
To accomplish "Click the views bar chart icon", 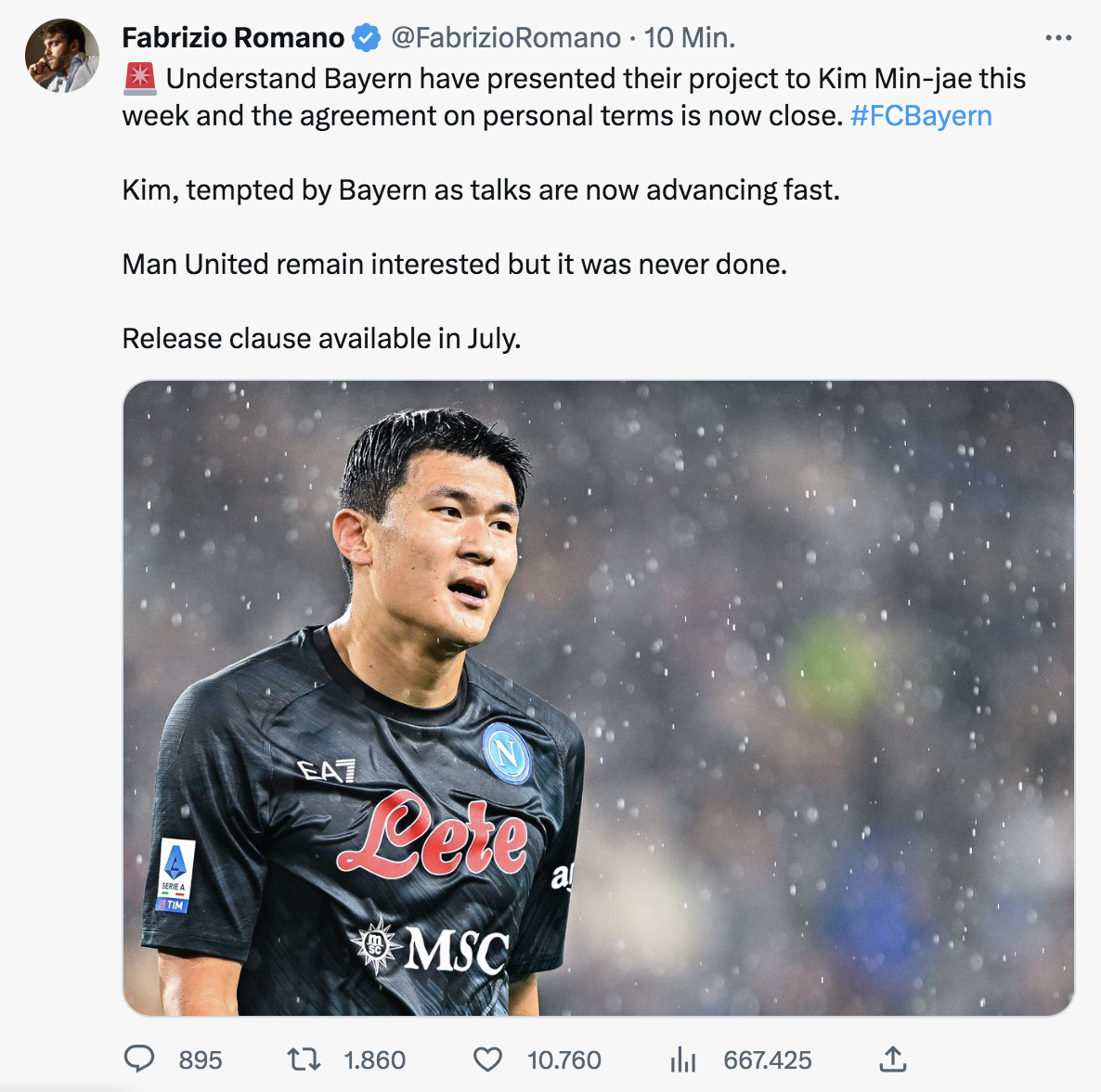I will [682, 1059].
